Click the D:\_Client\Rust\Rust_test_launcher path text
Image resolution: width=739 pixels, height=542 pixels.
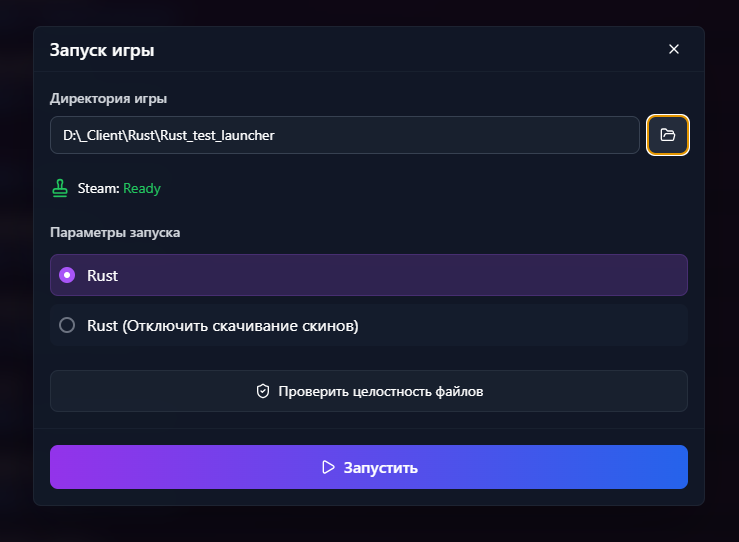168,135
